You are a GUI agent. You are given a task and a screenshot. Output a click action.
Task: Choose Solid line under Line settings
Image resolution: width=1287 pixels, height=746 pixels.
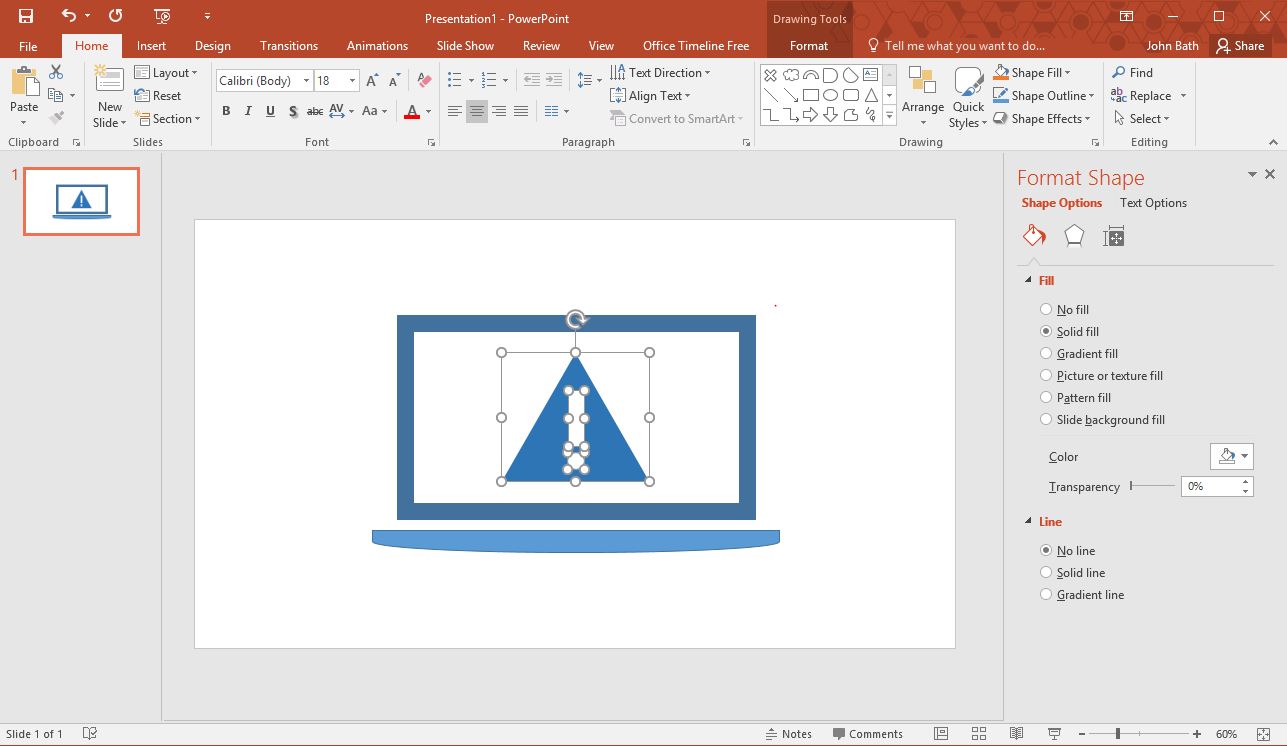(x=1047, y=572)
